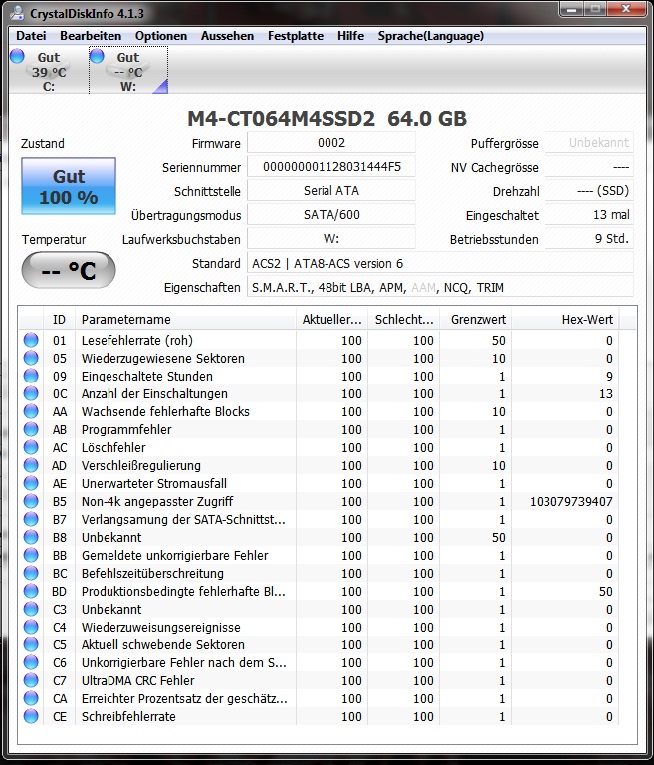Viewport: 654px width, 765px height.
Task: Click the Drehzahl field ---- (SSD)
Action: tap(589, 191)
